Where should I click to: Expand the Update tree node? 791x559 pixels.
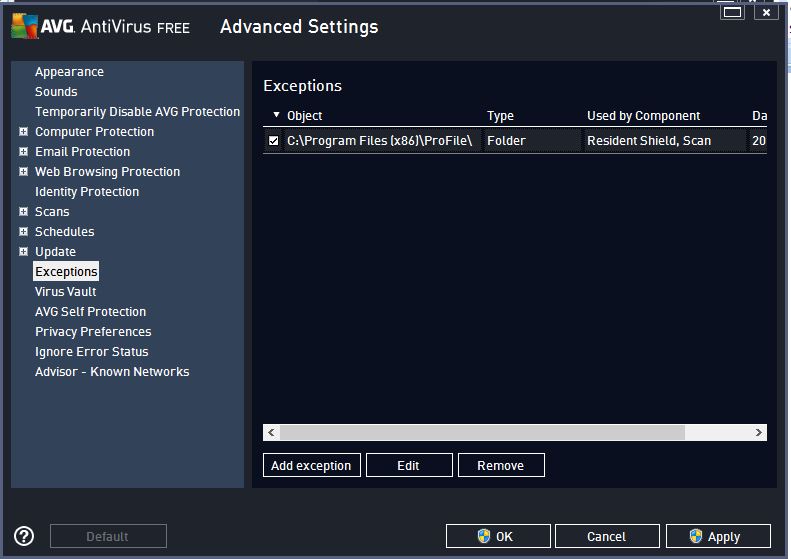pyautogui.click(x=23, y=251)
